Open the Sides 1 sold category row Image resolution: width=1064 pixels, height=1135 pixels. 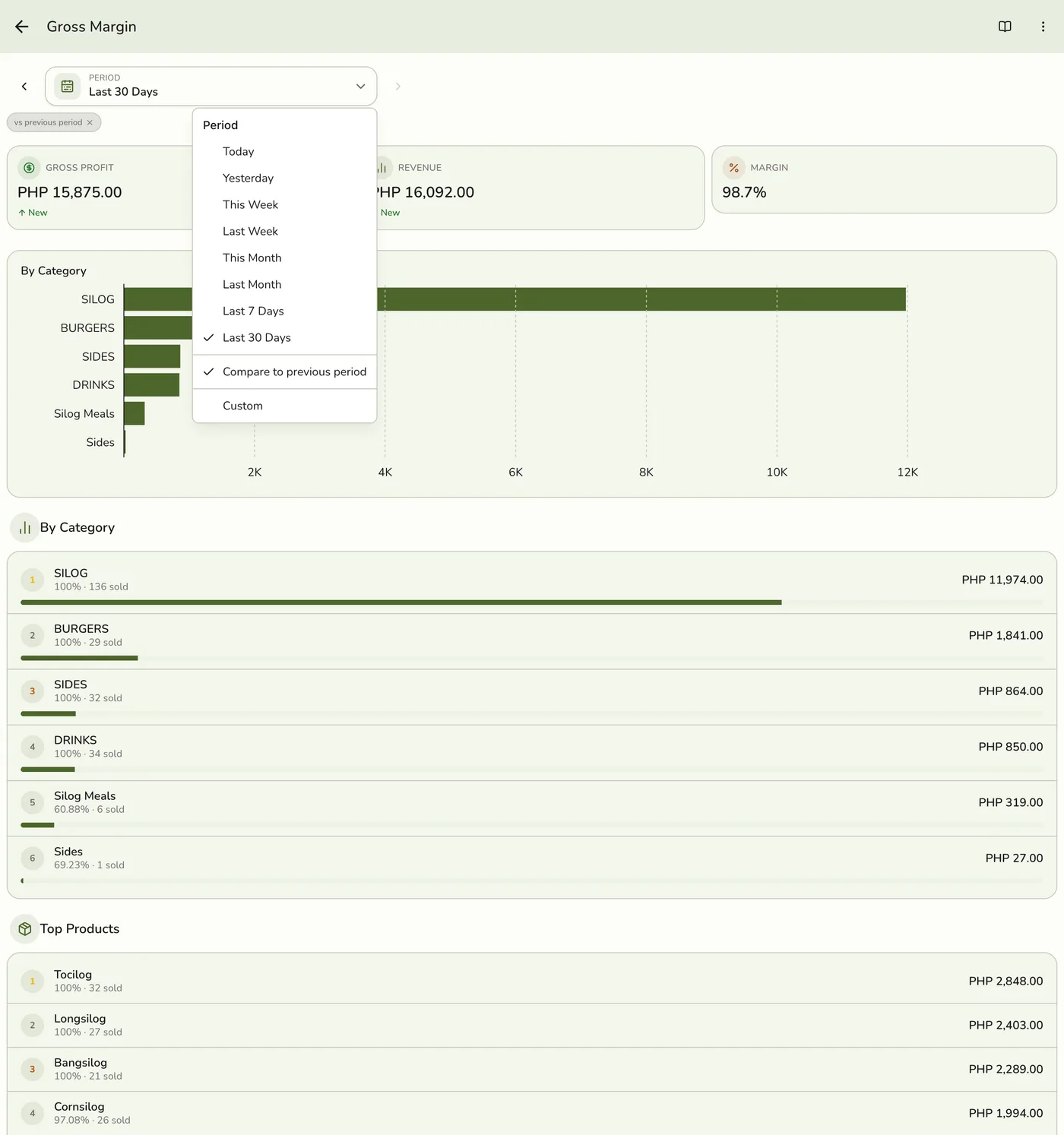tap(532, 866)
